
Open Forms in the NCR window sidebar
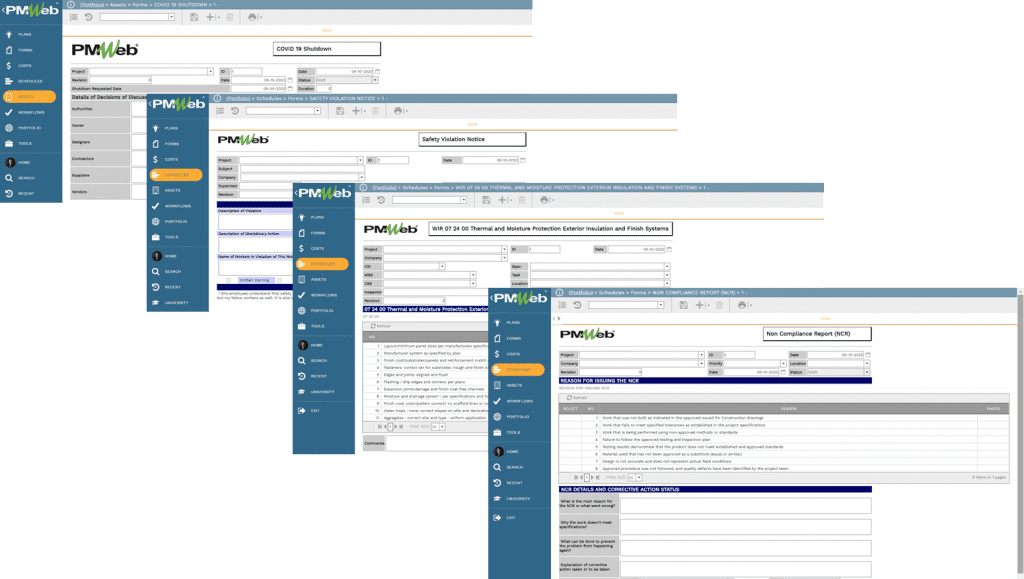pos(513,338)
